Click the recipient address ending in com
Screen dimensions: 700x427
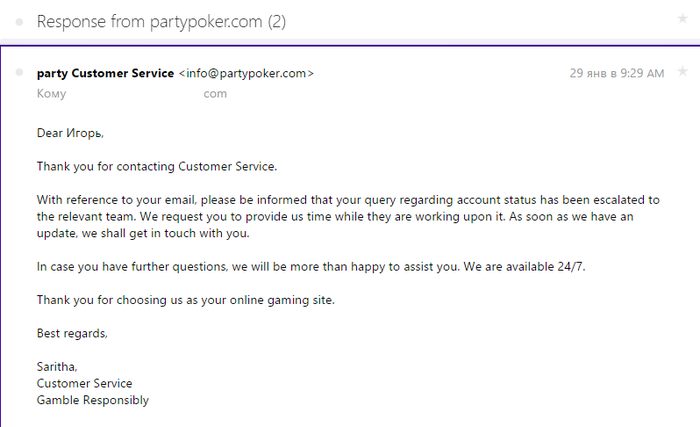pos(215,94)
